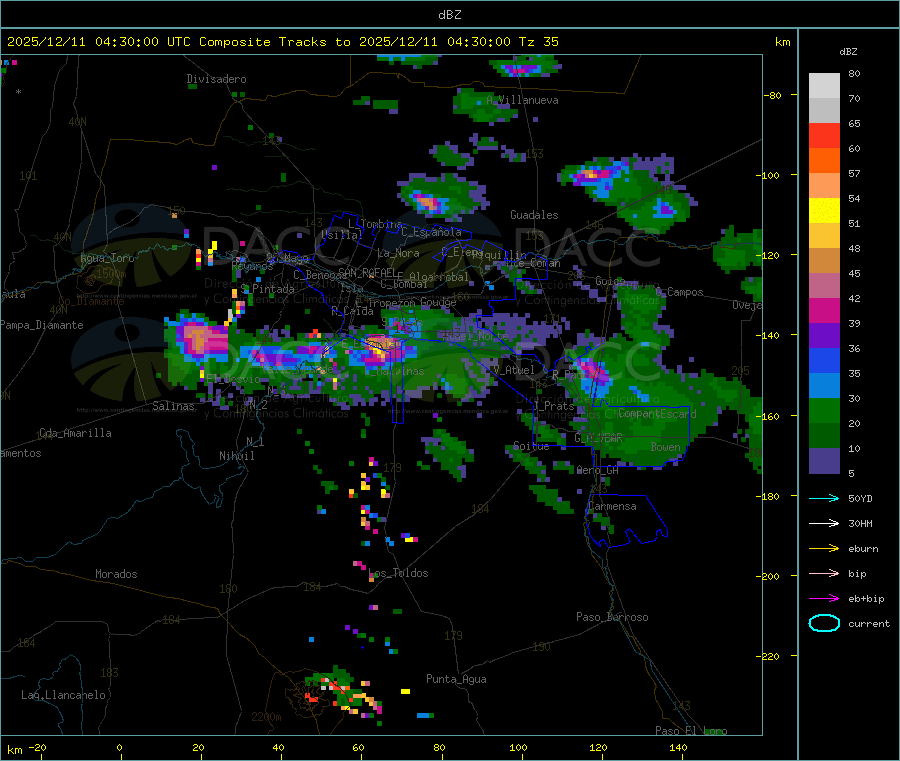900x761 pixels.
Task: Click the 'V_Atuel' place label
Action: point(513,370)
